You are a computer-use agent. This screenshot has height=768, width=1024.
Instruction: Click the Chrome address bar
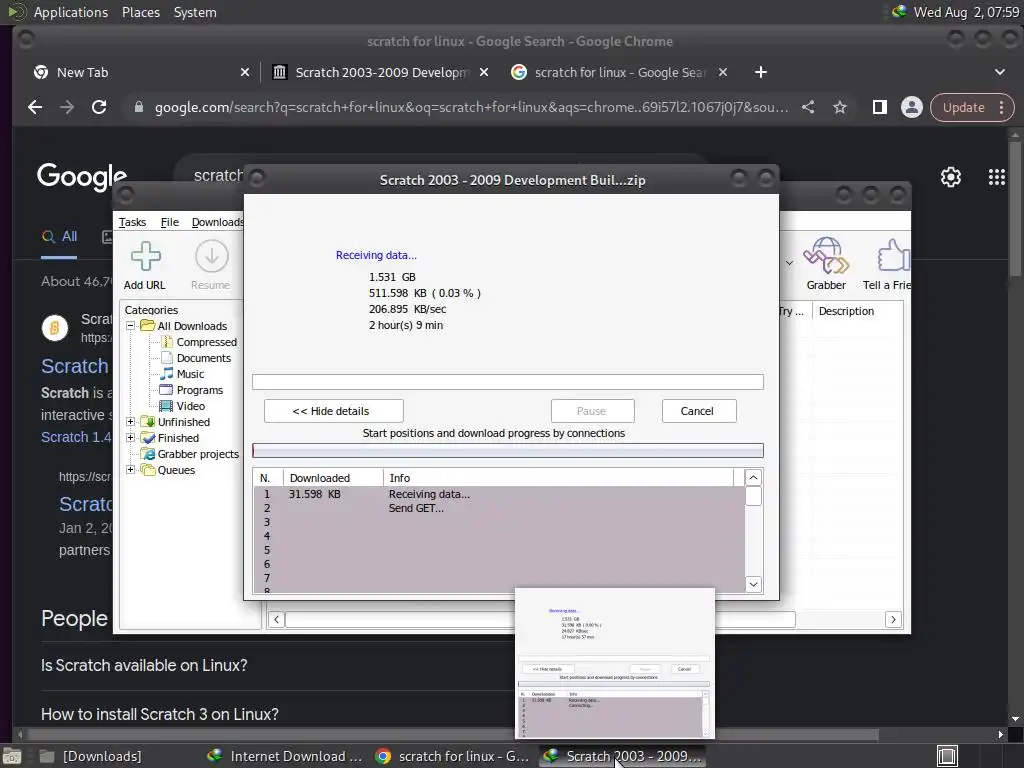point(470,107)
